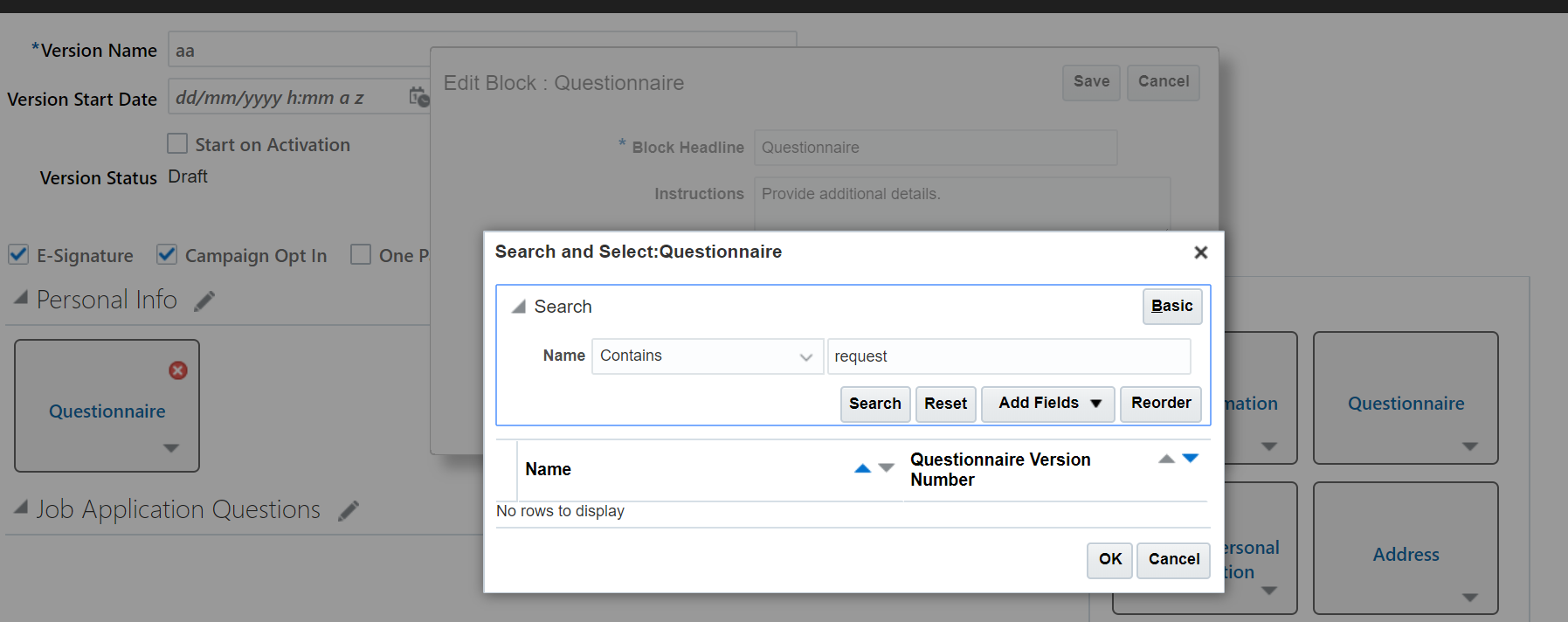Open the Add Fields dropdown
This screenshot has height=622, width=1568.
[x=1048, y=404]
